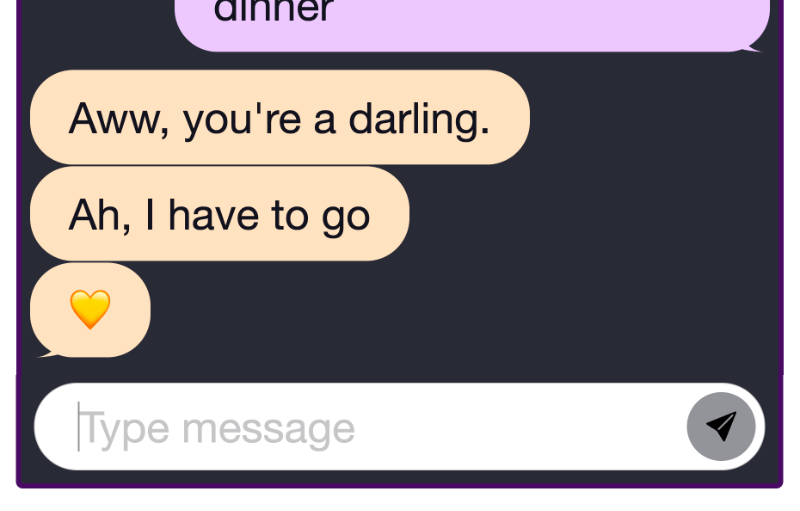Click the word "darling." in the message
The height and width of the screenshot is (511, 800).
pyautogui.click(x=419, y=118)
